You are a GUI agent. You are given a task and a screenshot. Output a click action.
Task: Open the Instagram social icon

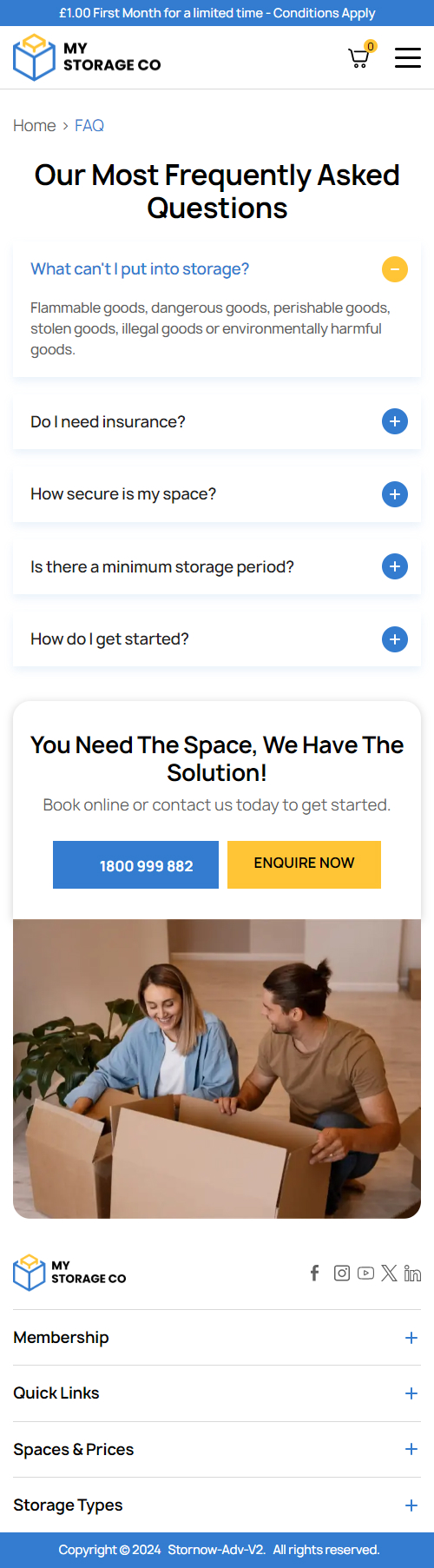342,1273
